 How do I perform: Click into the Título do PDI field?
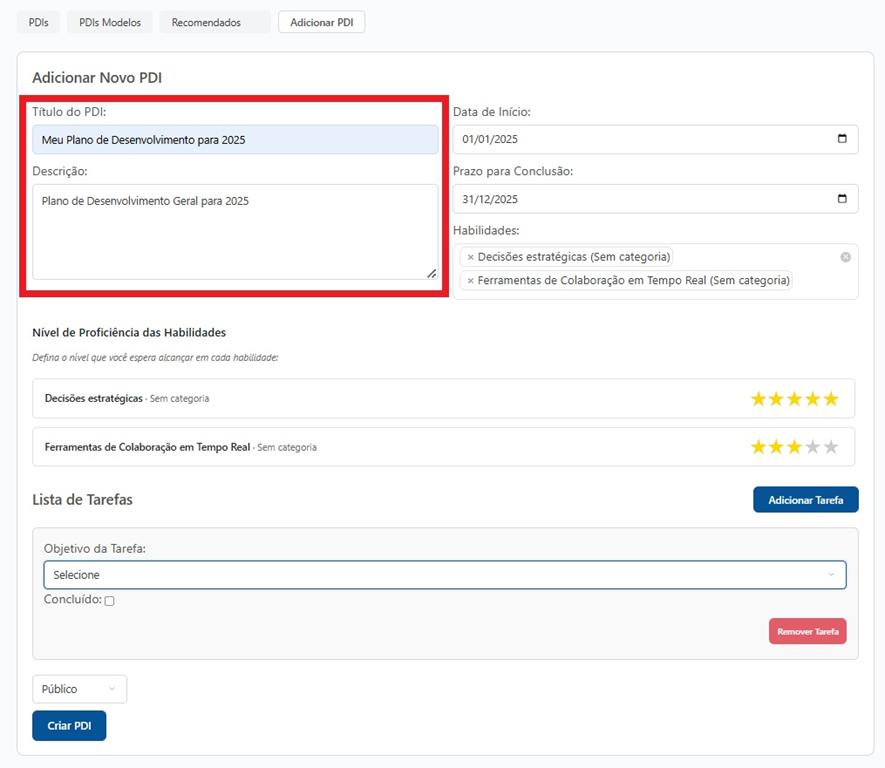pyautogui.click(x=235, y=140)
